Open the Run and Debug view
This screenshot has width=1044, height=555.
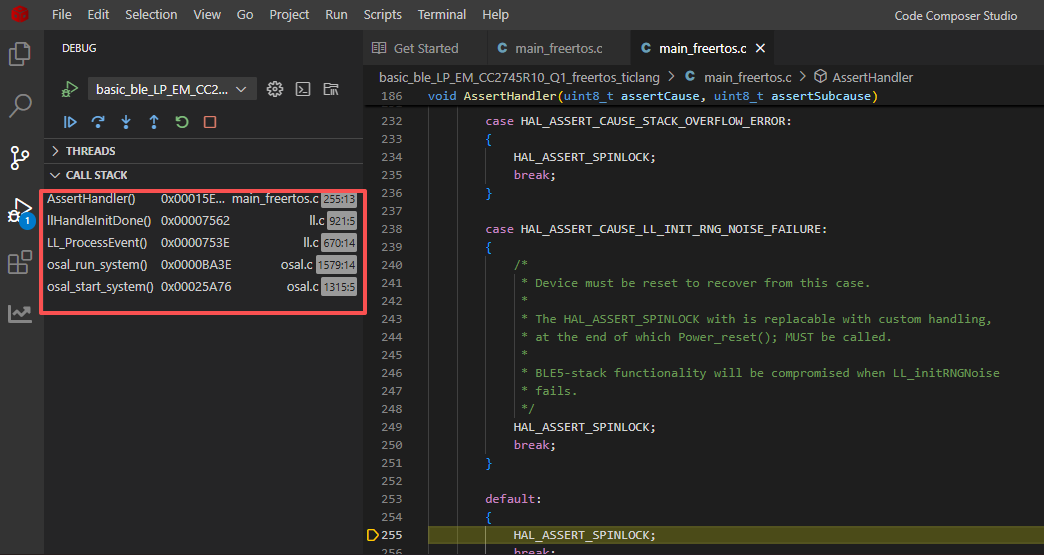tap(20, 211)
